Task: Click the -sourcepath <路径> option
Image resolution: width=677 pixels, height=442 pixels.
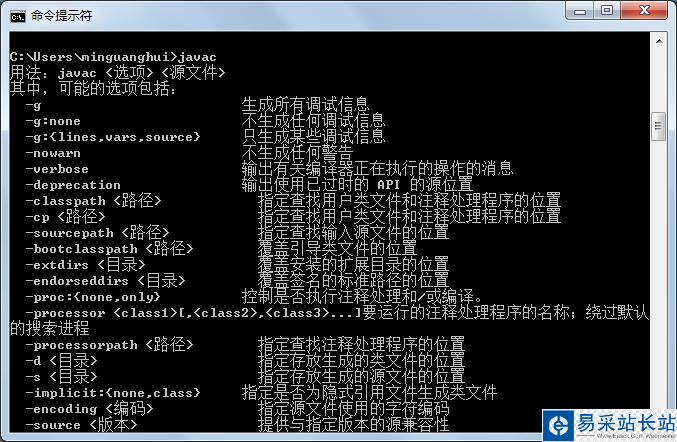Action: (x=97, y=233)
